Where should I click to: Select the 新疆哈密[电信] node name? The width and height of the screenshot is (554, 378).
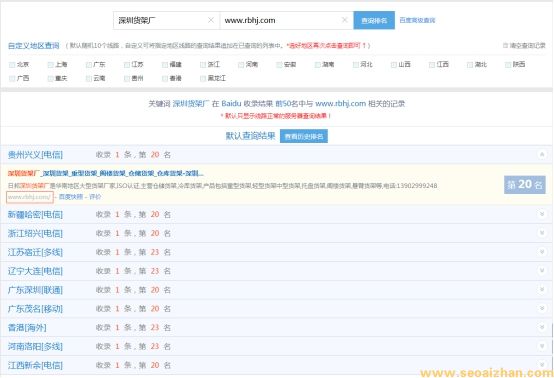click(35, 214)
